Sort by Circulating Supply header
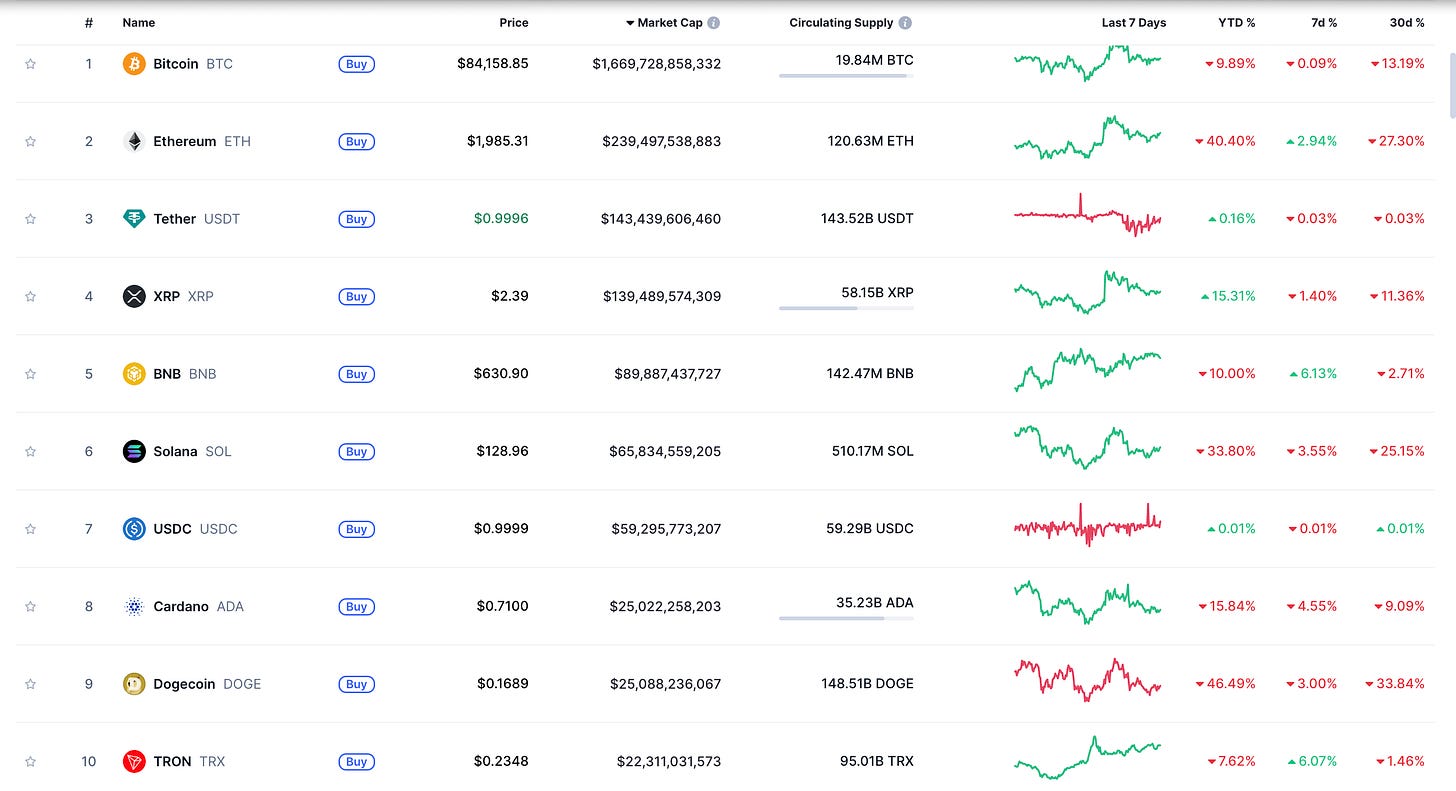 [x=841, y=23]
